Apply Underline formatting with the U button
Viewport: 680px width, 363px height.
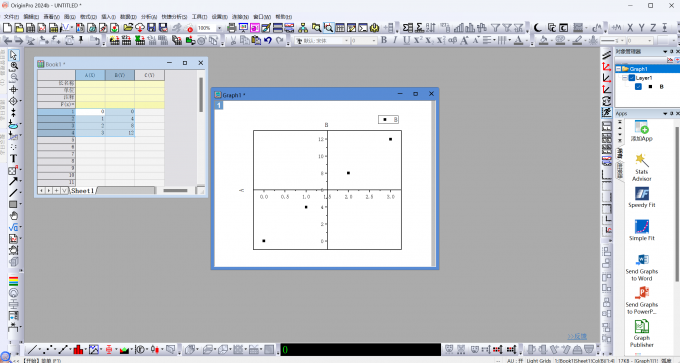[406, 40]
